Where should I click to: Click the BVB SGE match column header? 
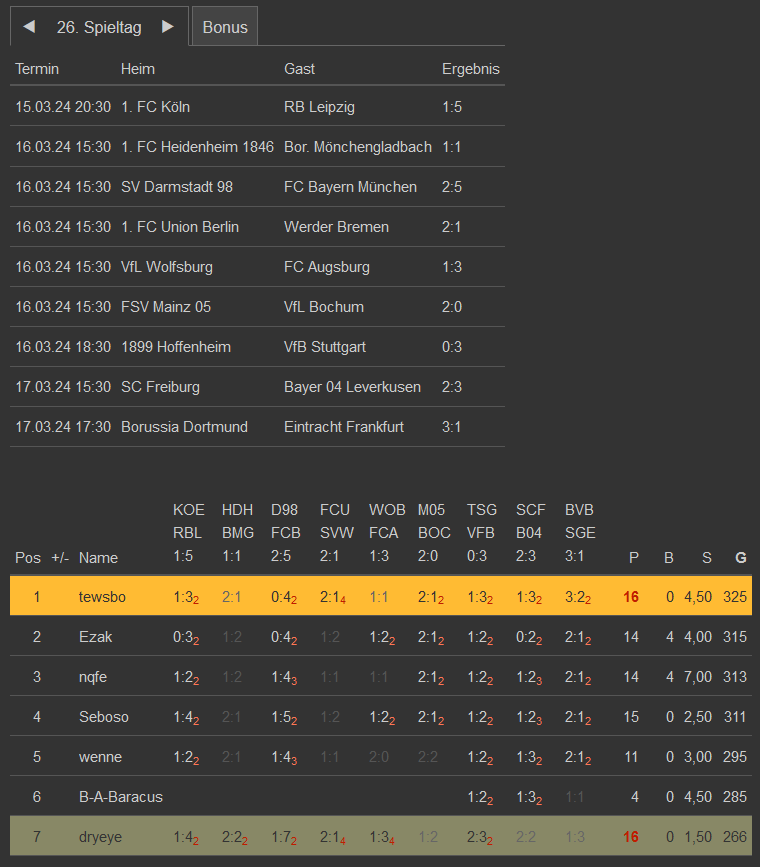pyautogui.click(x=579, y=533)
